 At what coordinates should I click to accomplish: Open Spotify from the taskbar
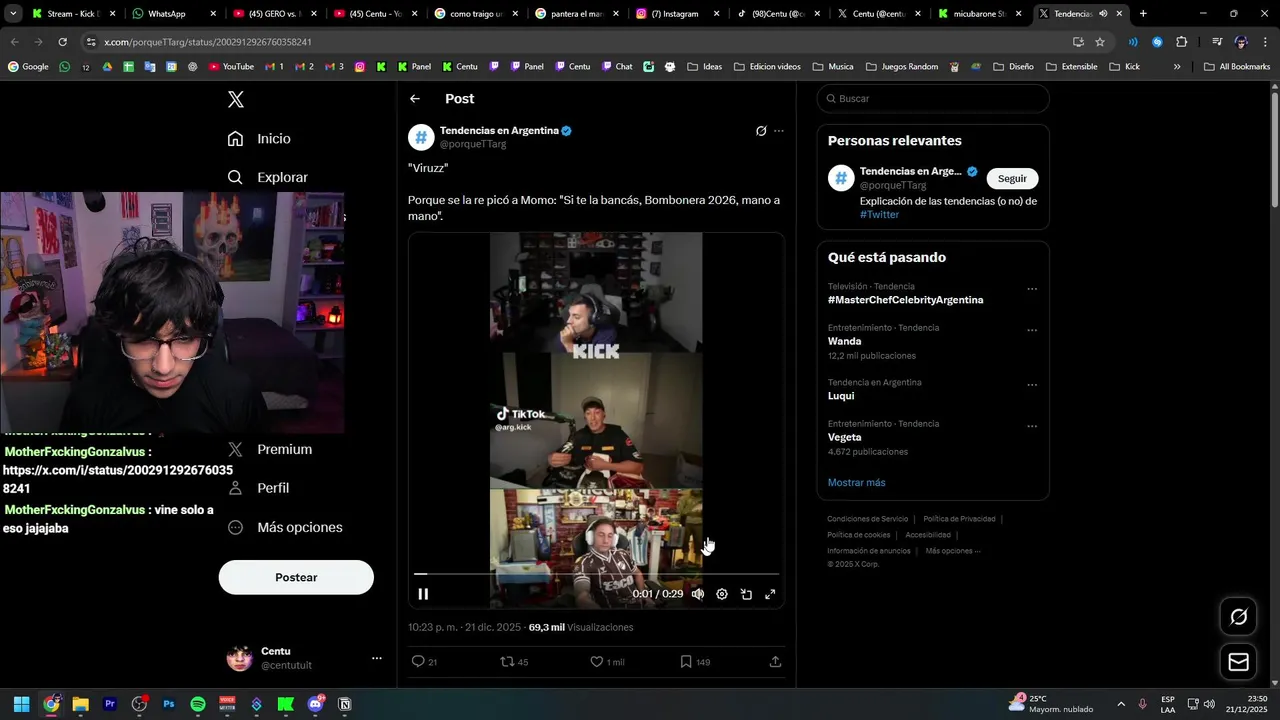click(198, 704)
